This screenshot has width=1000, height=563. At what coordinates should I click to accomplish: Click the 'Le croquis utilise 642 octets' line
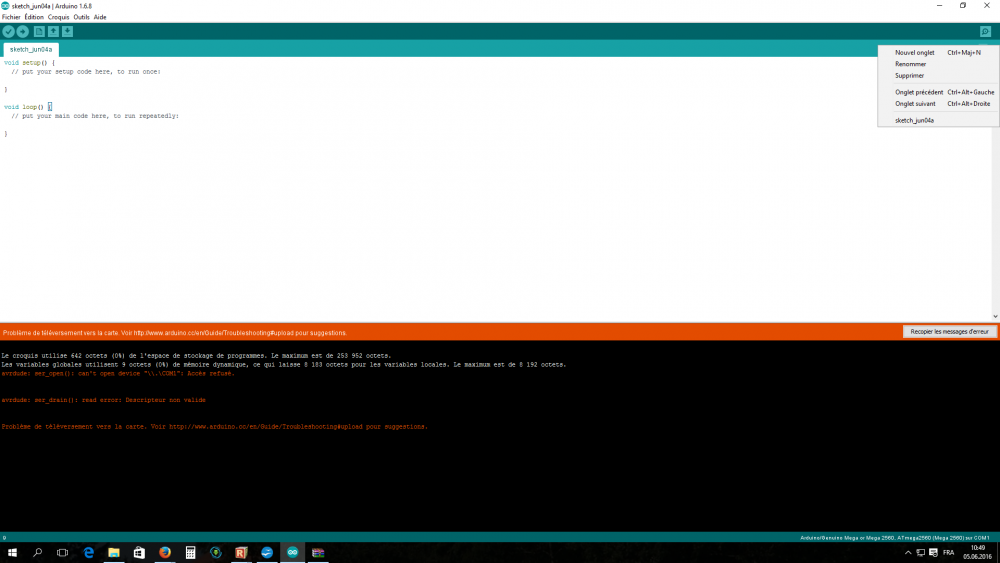pyautogui.click(x=196, y=356)
